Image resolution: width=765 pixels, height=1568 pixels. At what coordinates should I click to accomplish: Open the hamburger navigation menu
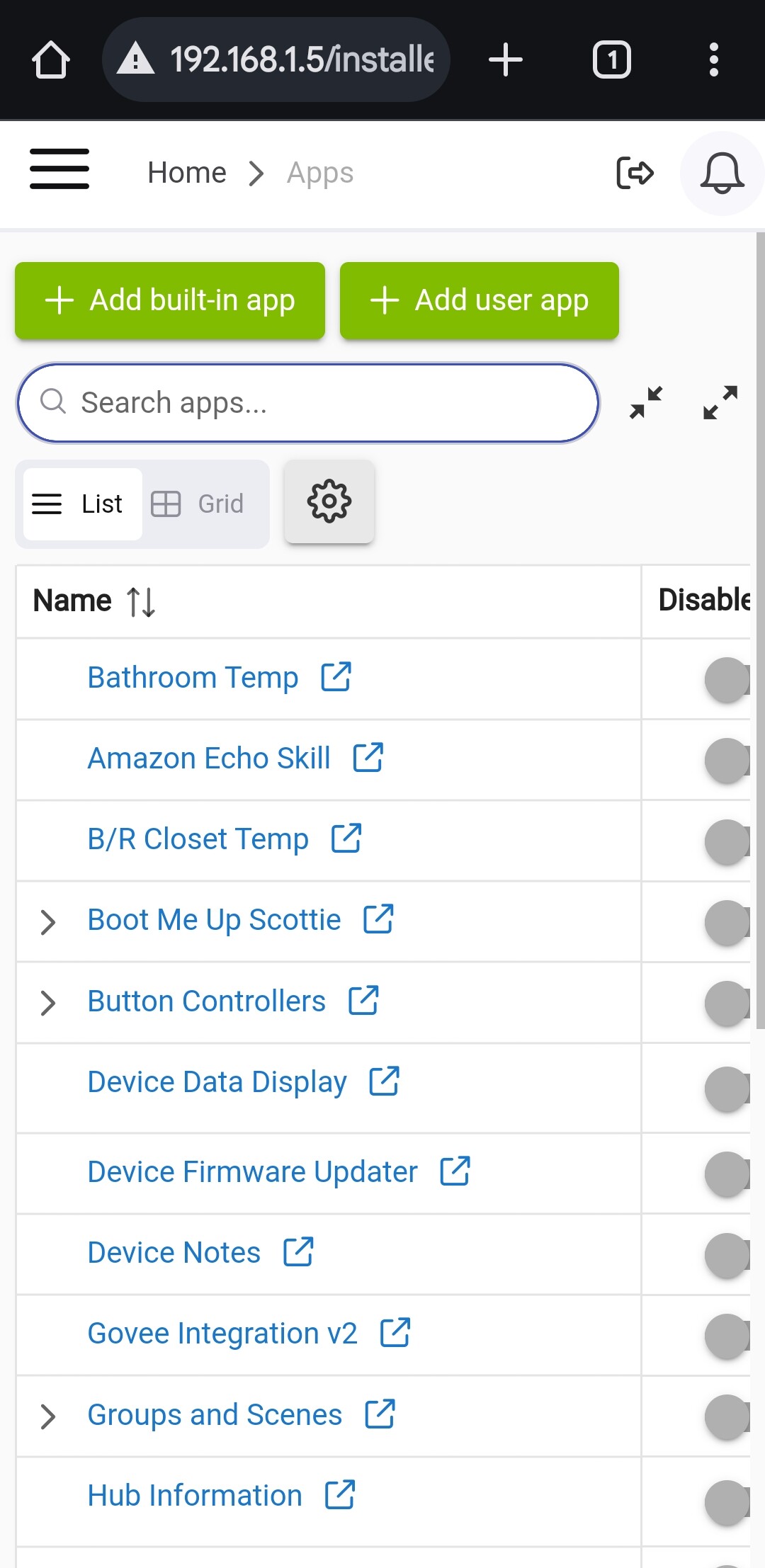pos(59,169)
